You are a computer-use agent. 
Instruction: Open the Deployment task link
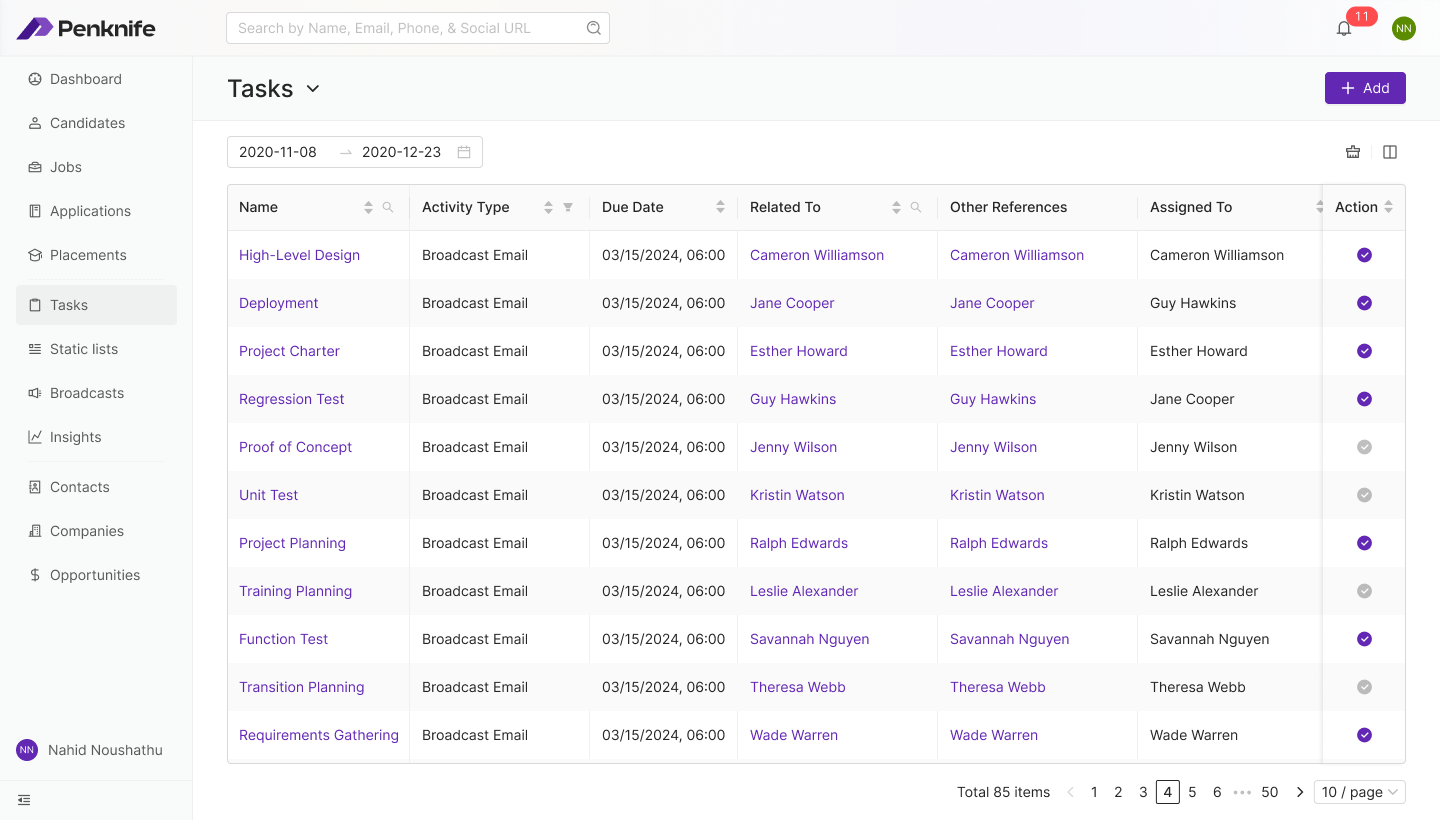pos(279,303)
